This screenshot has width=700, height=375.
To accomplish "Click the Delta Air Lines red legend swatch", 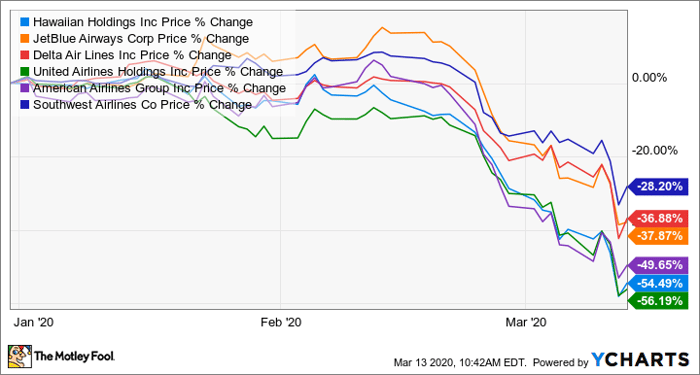I will (25, 55).
